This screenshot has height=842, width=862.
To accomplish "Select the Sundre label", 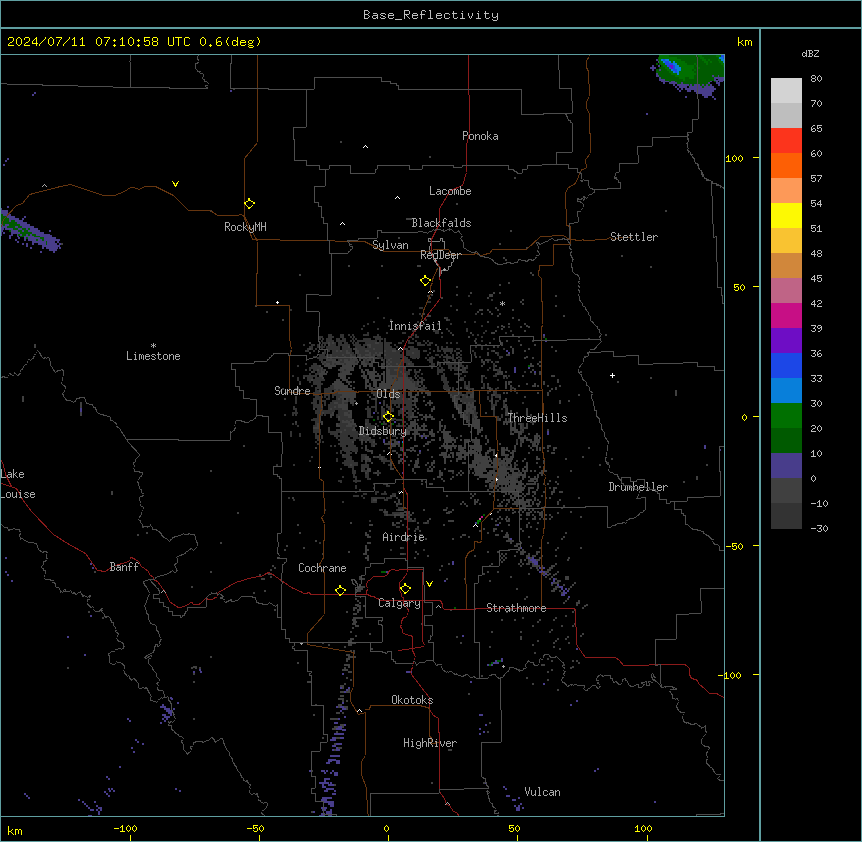I will [292, 391].
